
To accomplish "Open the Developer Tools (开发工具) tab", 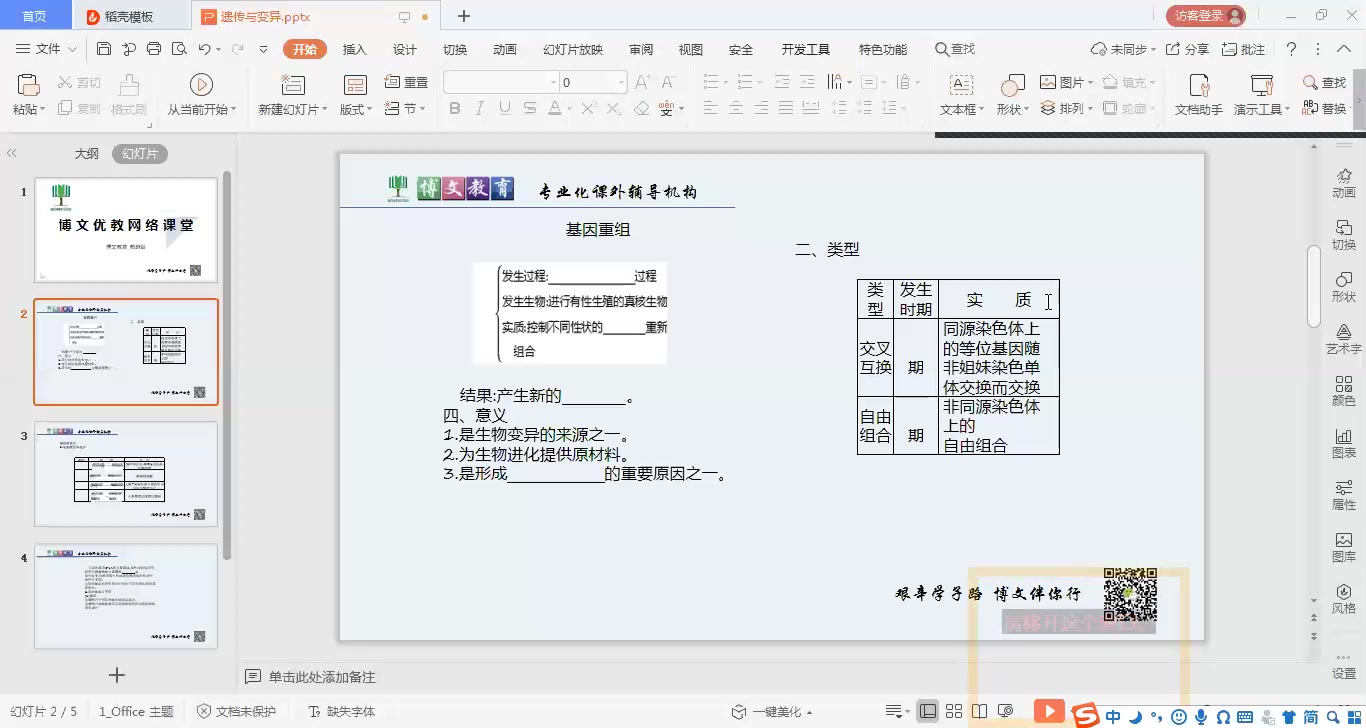I will point(806,49).
